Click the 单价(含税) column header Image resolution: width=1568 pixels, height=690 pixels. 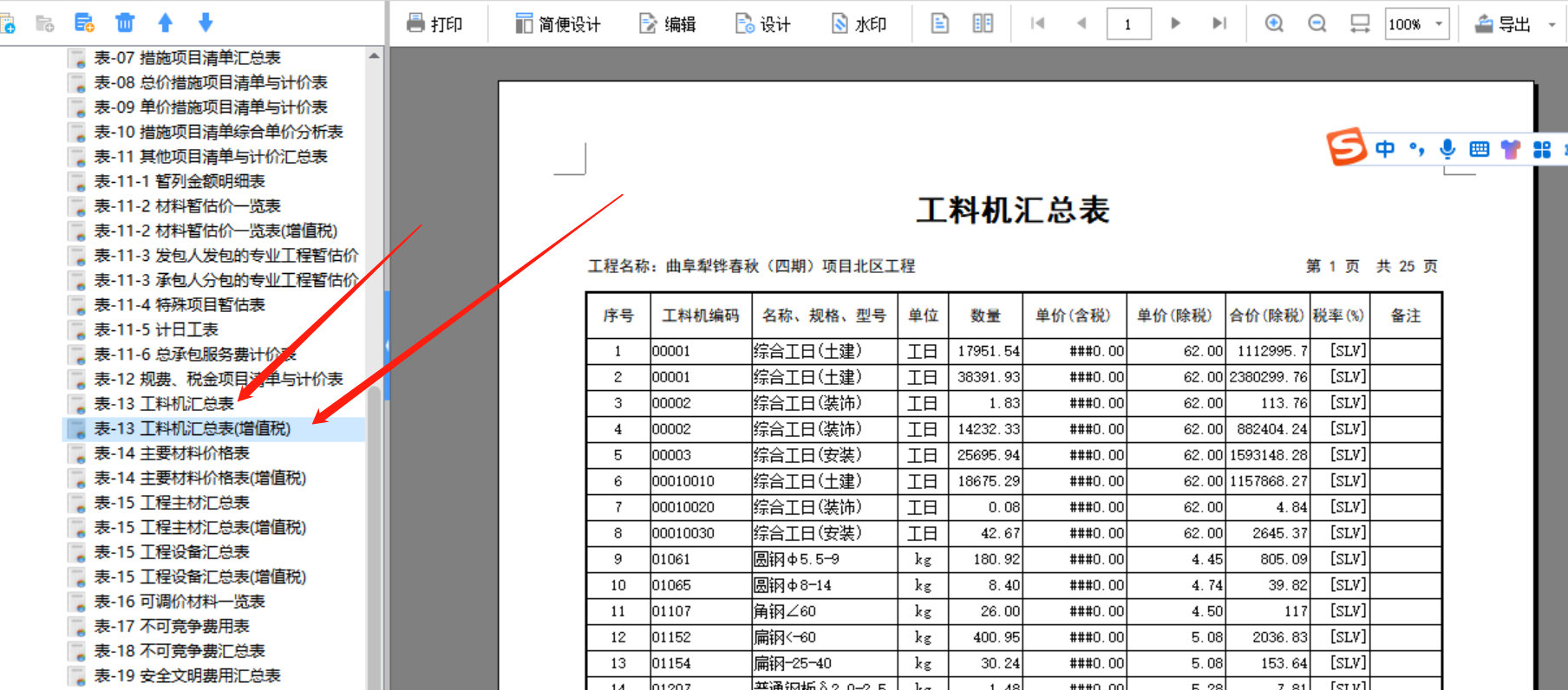pos(1074,316)
